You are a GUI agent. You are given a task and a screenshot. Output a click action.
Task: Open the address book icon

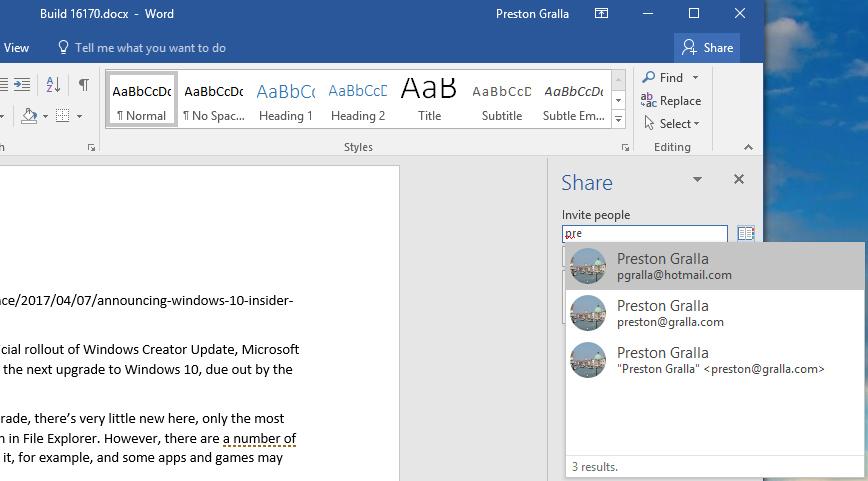[746, 233]
